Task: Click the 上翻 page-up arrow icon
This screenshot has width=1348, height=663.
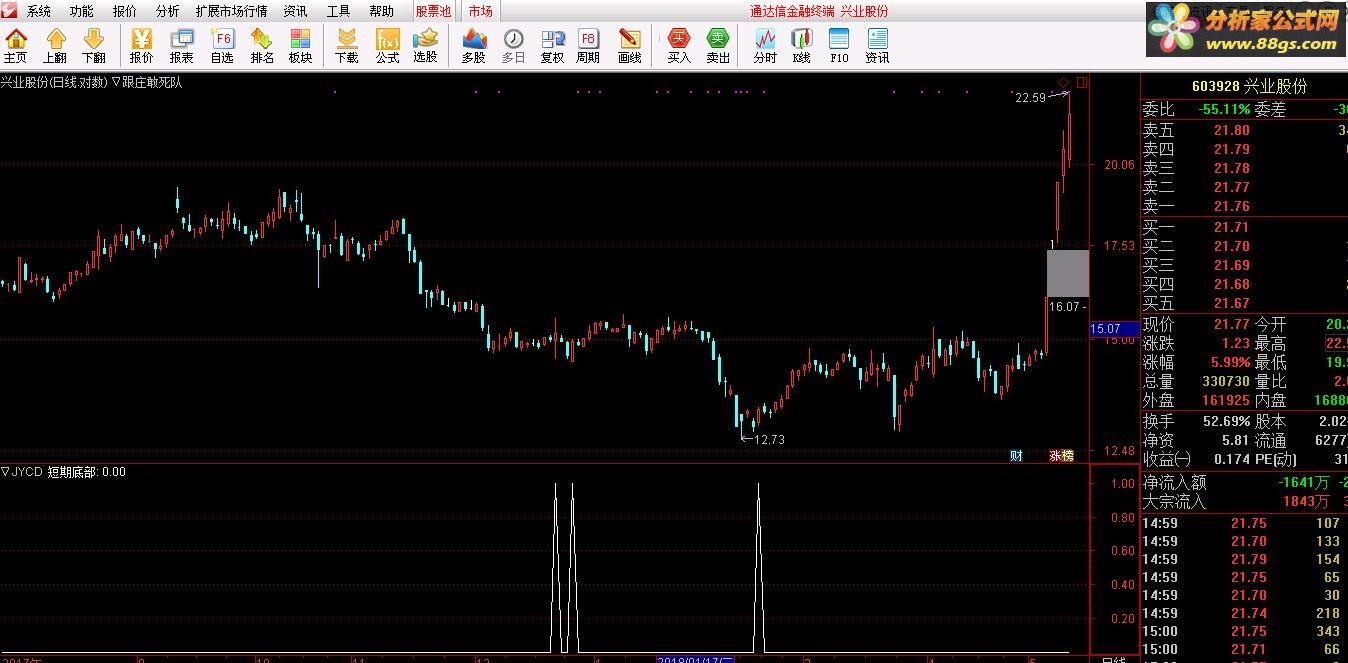Action: coord(56,46)
